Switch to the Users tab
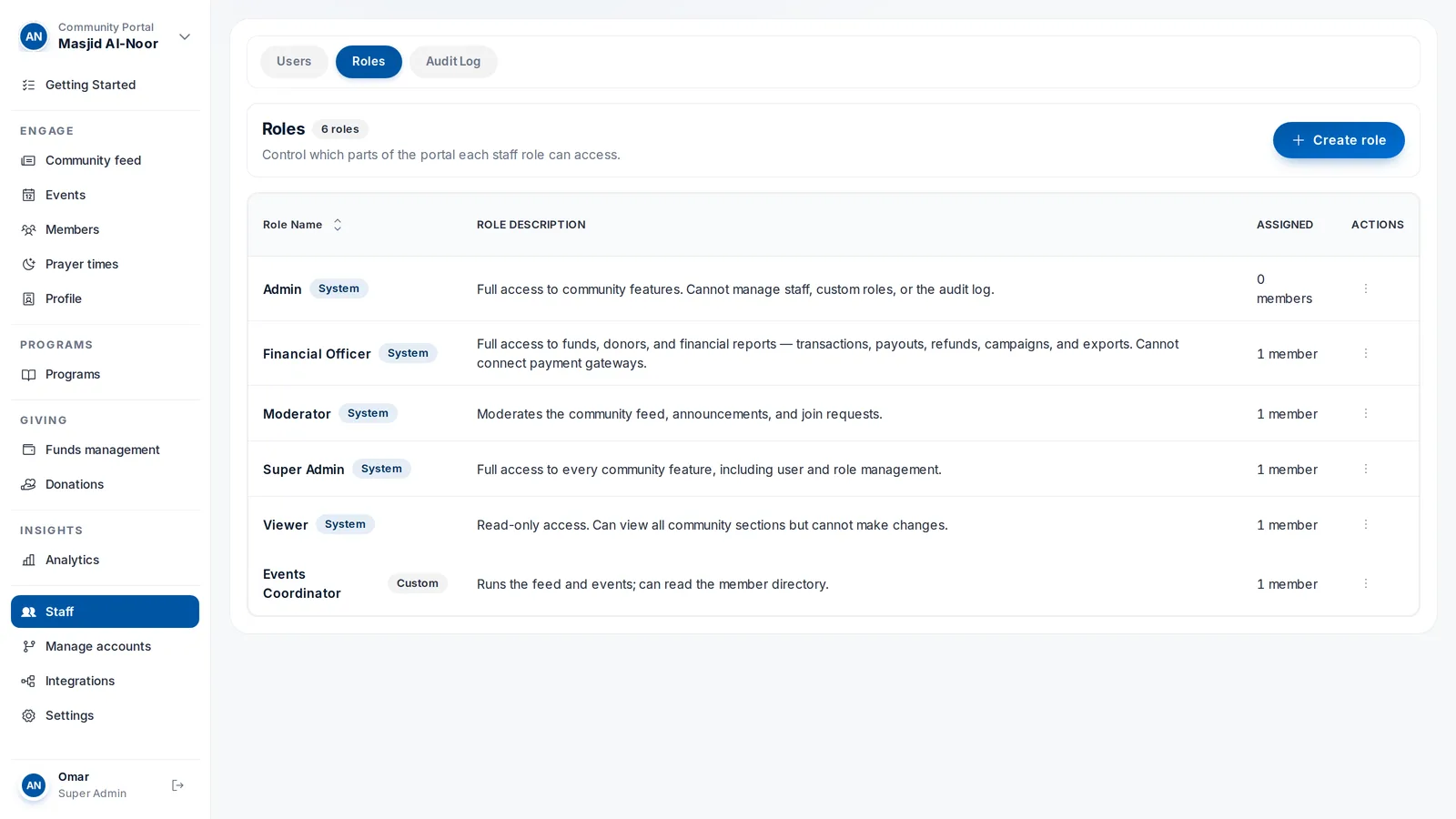The image size is (1456, 819). point(294,62)
